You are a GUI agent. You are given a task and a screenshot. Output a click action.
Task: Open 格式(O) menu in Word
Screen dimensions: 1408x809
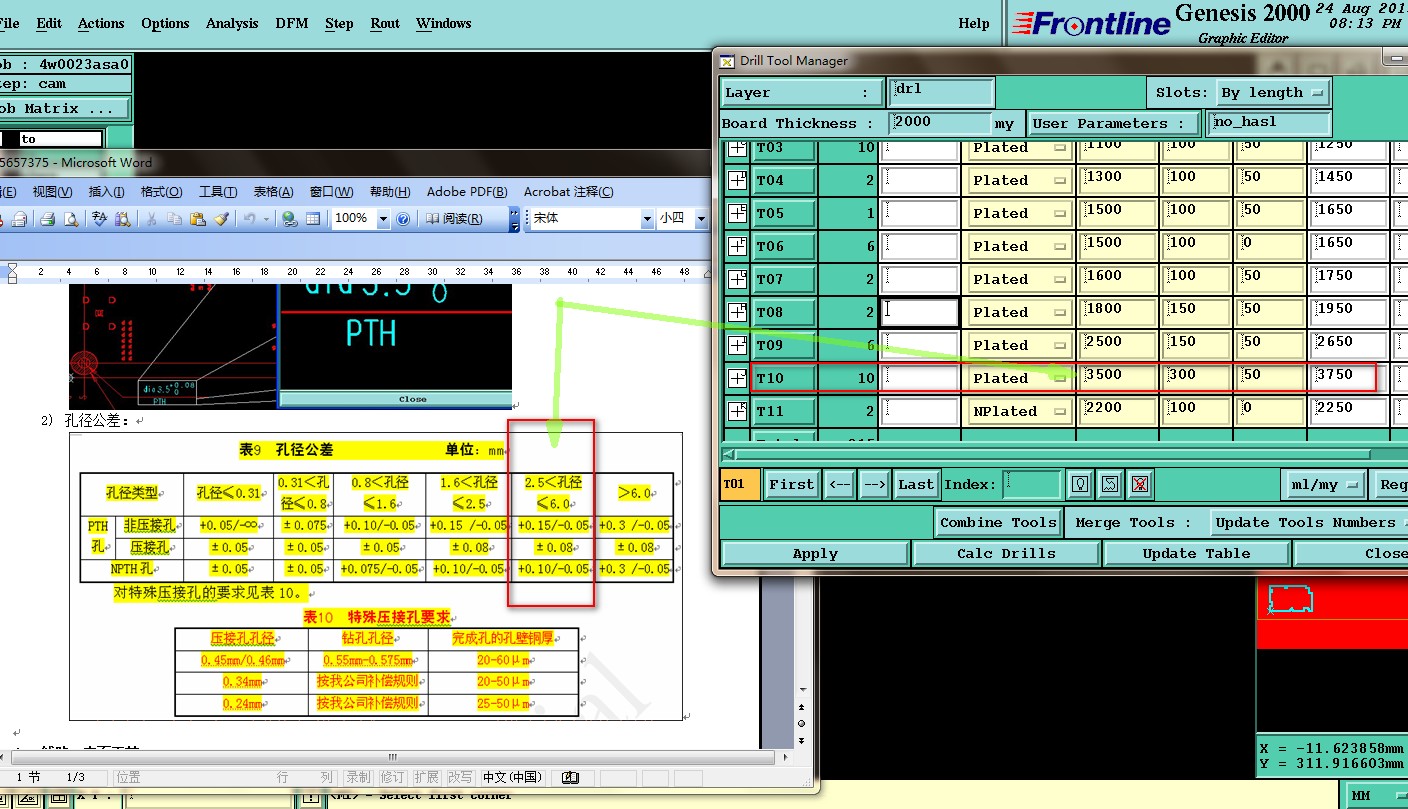161,192
